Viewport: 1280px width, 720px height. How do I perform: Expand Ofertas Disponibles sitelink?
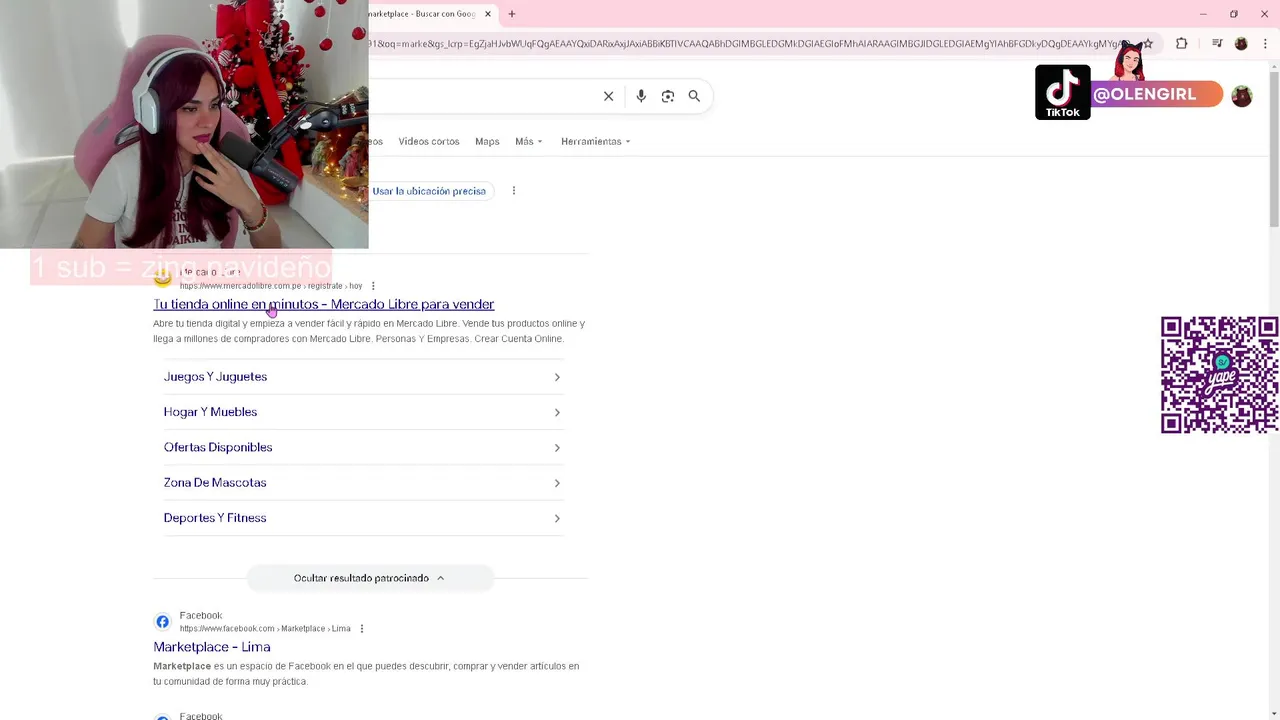tap(362, 447)
